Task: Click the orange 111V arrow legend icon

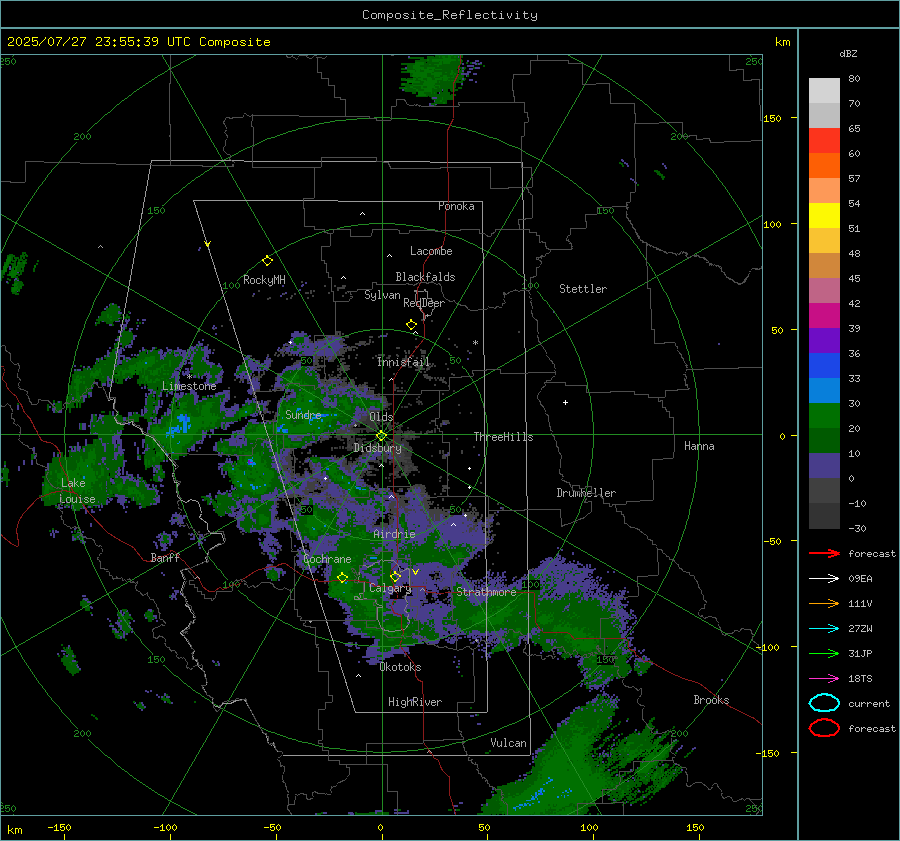Action: (x=824, y=603)
